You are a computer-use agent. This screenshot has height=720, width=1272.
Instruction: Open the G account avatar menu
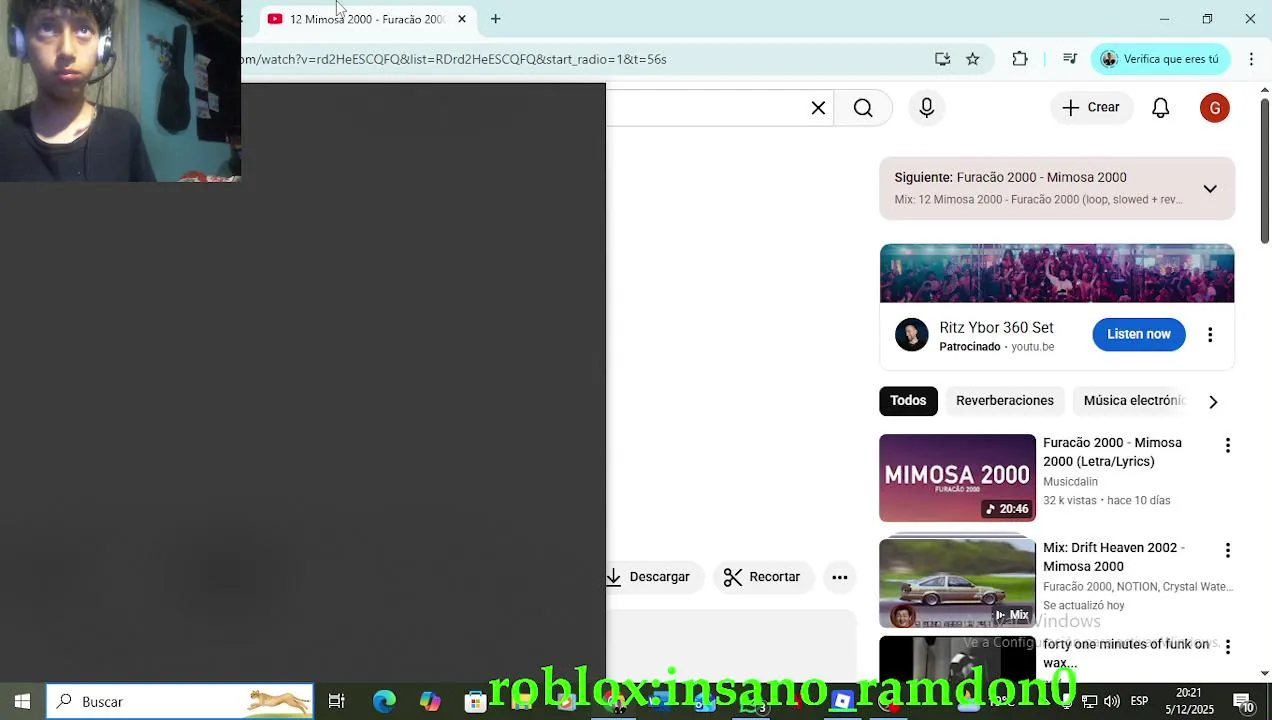coord(1215,108)
